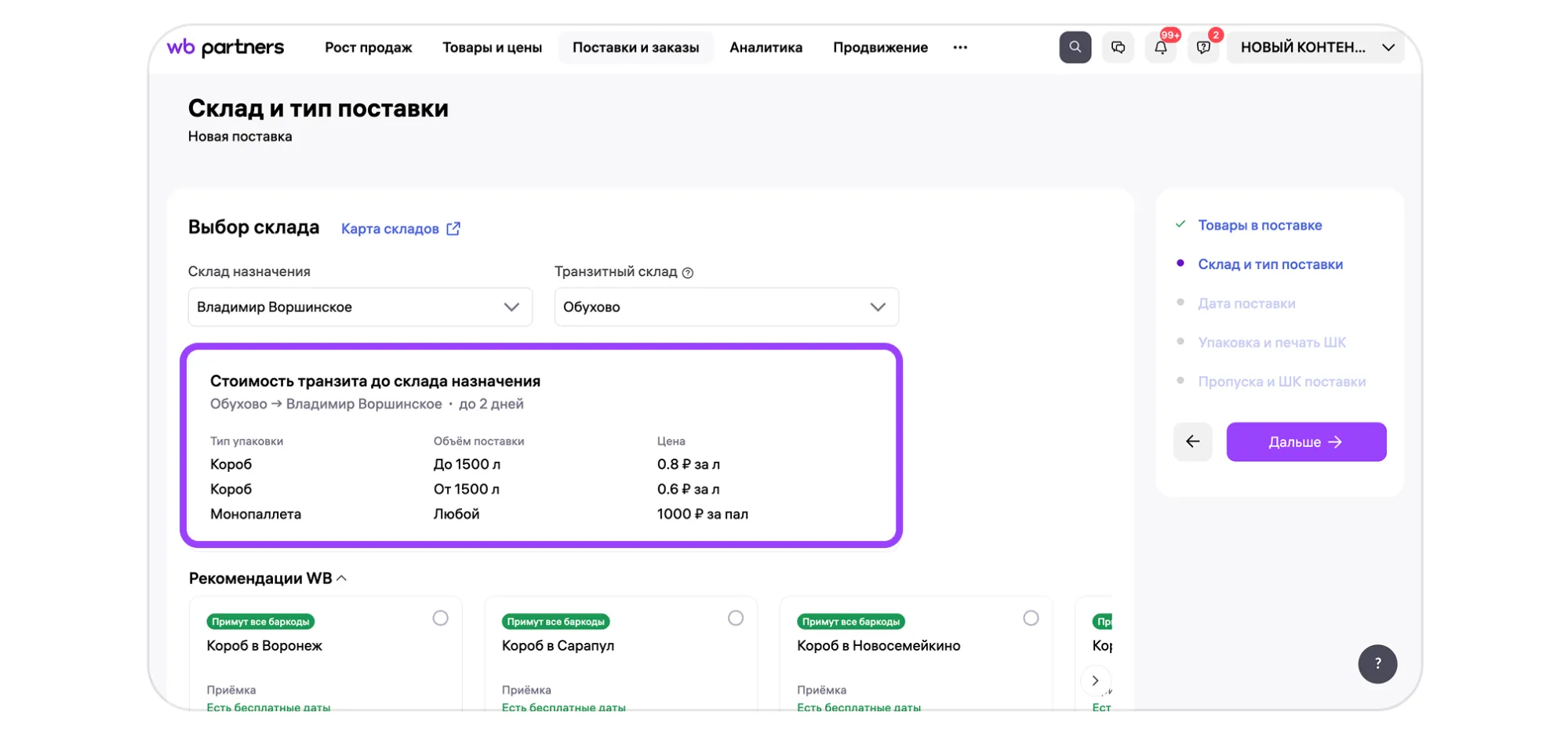Open the Товары и цены menu
Screen dimensions: 1568x733
492,47
